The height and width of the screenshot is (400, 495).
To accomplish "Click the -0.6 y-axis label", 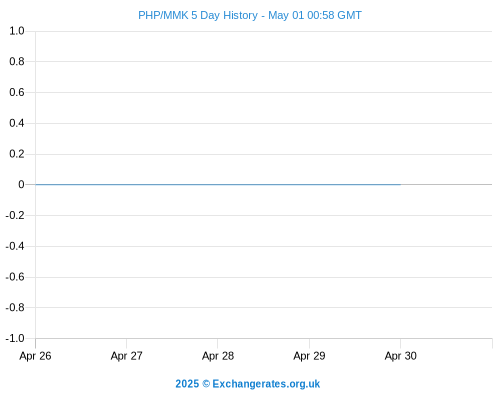I will [15, 277].
